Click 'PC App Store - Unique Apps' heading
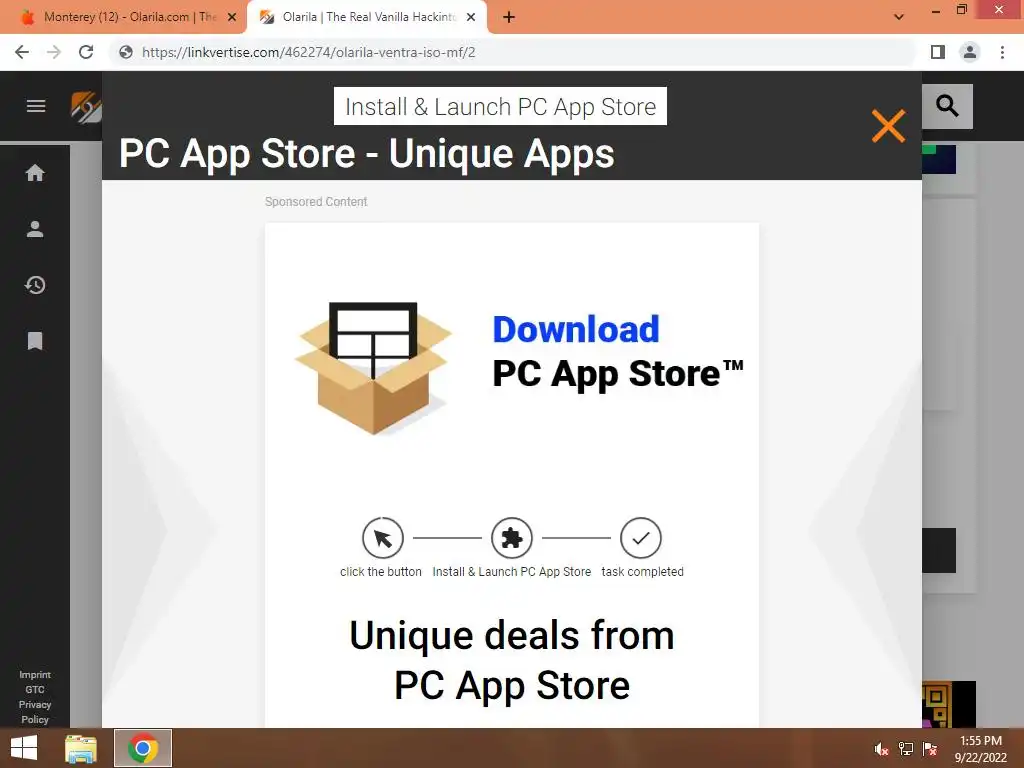Screen dimensions: 1024x768 (366, 154)
